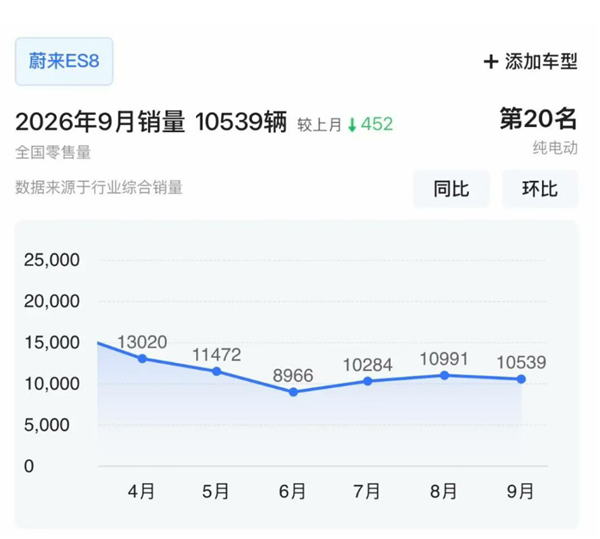Select the 7月 data point 10284
This screenshot has width=600, height=539.
(368, 381)
